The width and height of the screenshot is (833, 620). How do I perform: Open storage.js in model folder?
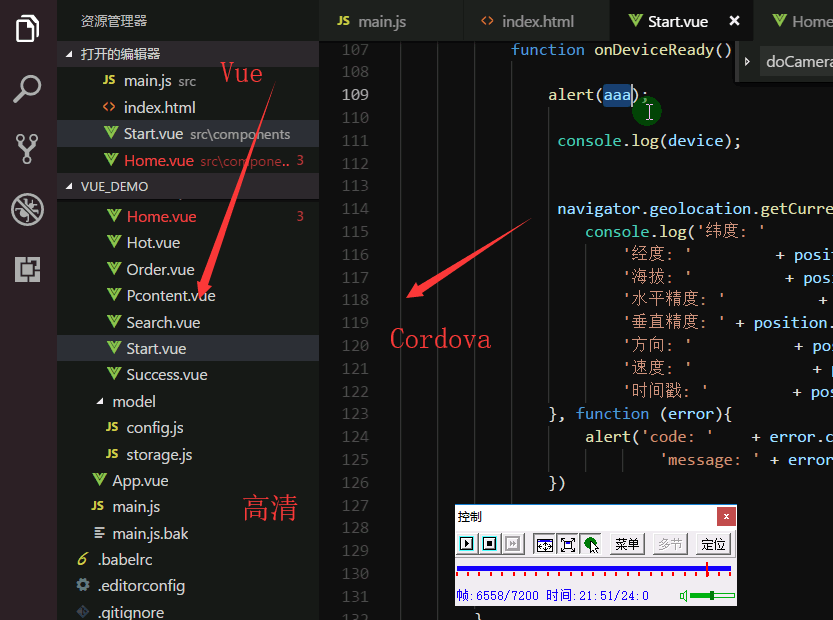point(188,454)
